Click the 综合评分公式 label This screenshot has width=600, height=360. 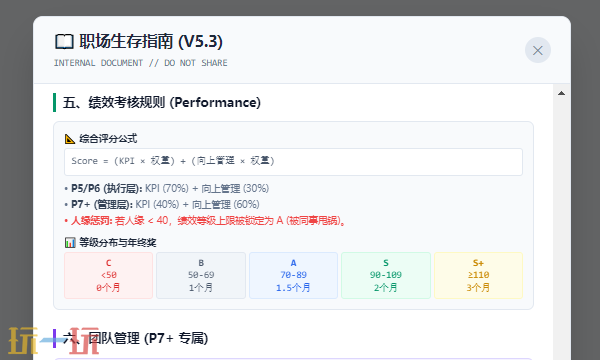click(108, 139)
